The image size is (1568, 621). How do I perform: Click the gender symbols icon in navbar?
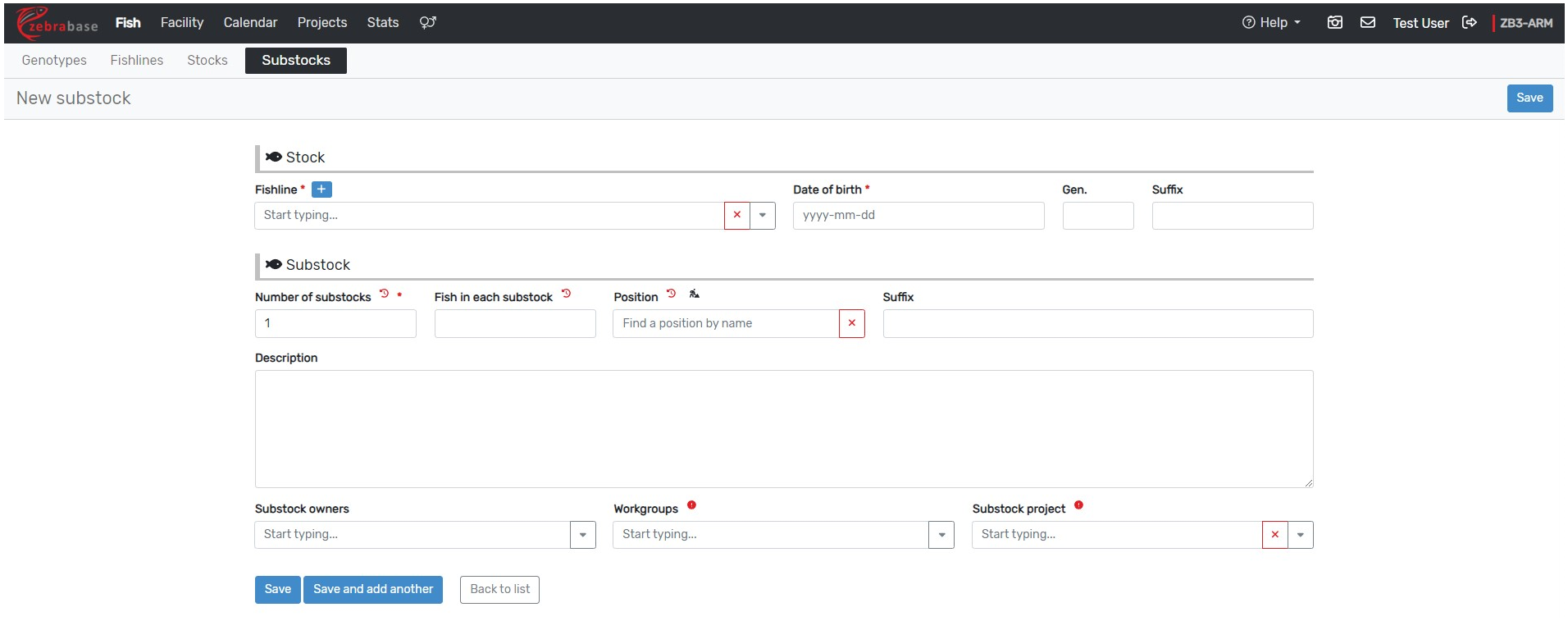tap(427, 23)
